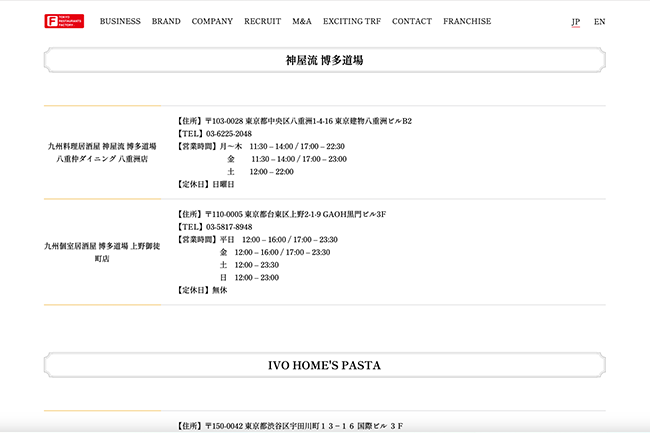Switch the site language to JP
The height and width of the screenshot is (433, 650).
pos(575,22)
